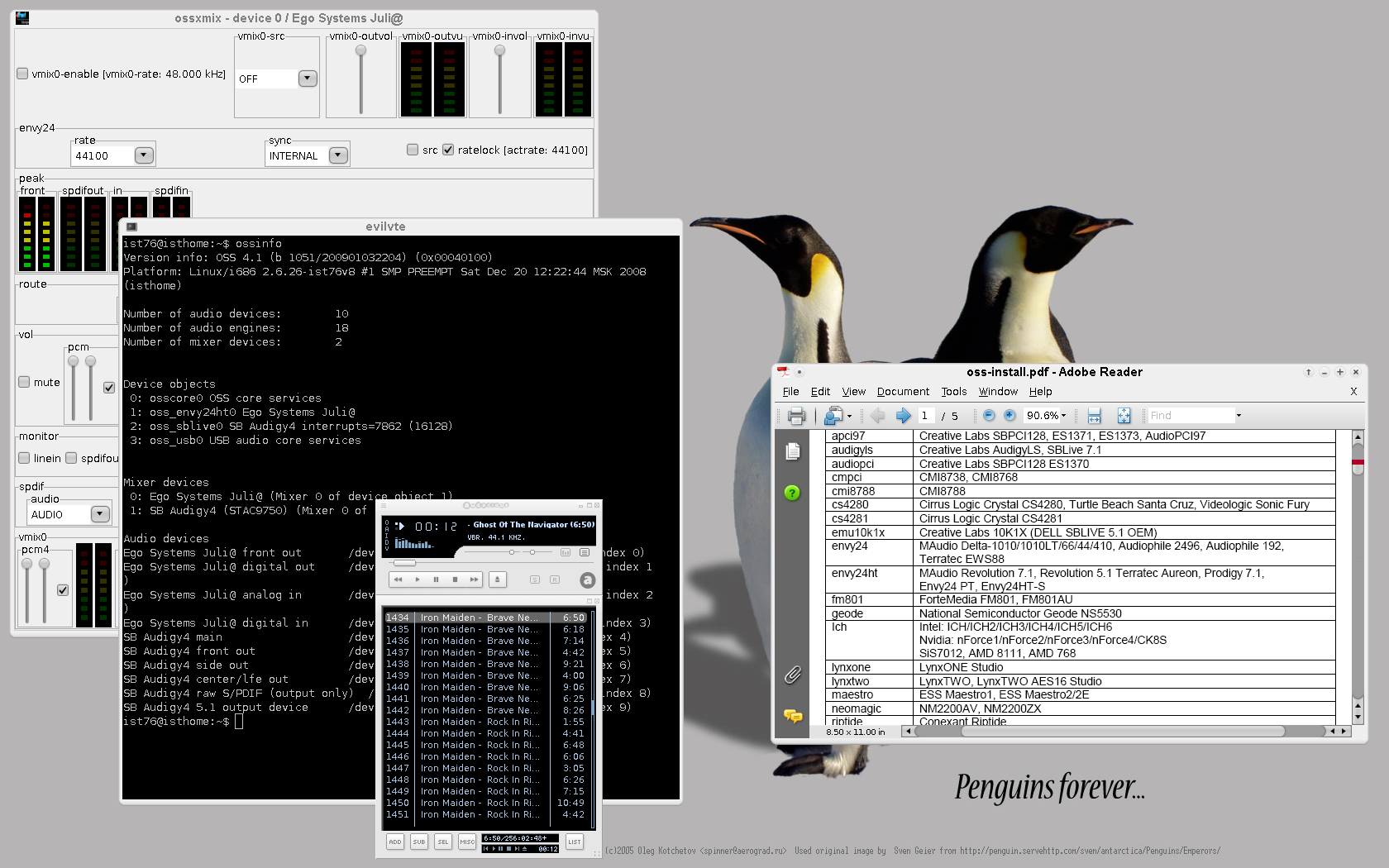The height and width of the screenshot is (868, 1389).
Task: Click the zoom in plus icon in Adobe Reader
Action: coord(1010,416)
